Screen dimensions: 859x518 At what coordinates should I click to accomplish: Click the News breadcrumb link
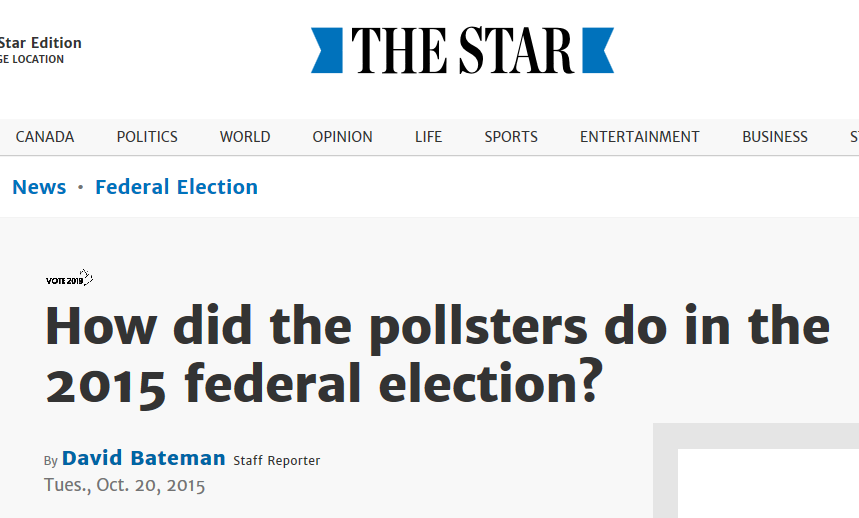[x=39, y=187]
